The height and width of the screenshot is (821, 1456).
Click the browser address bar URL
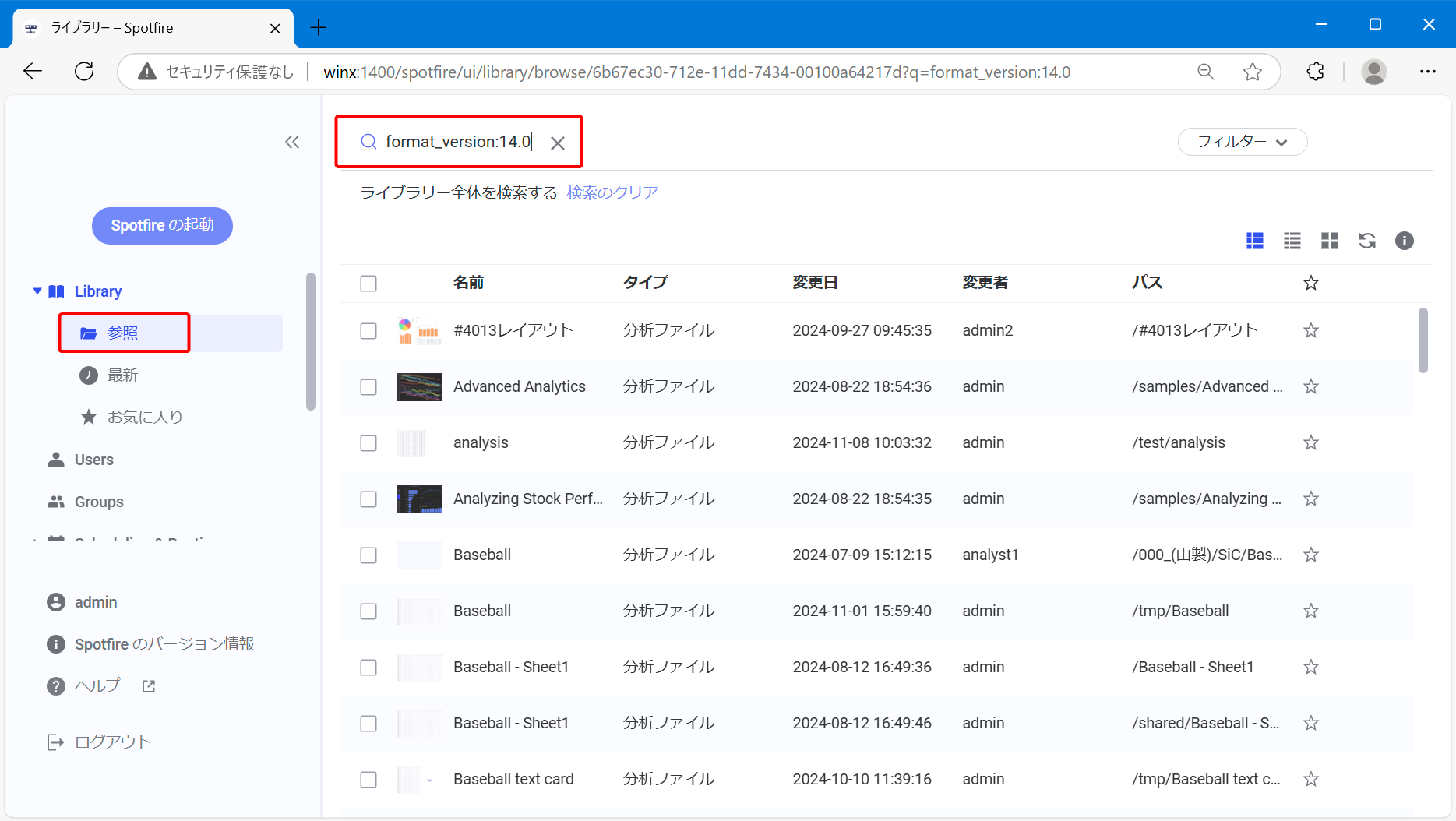click(696, 72)
